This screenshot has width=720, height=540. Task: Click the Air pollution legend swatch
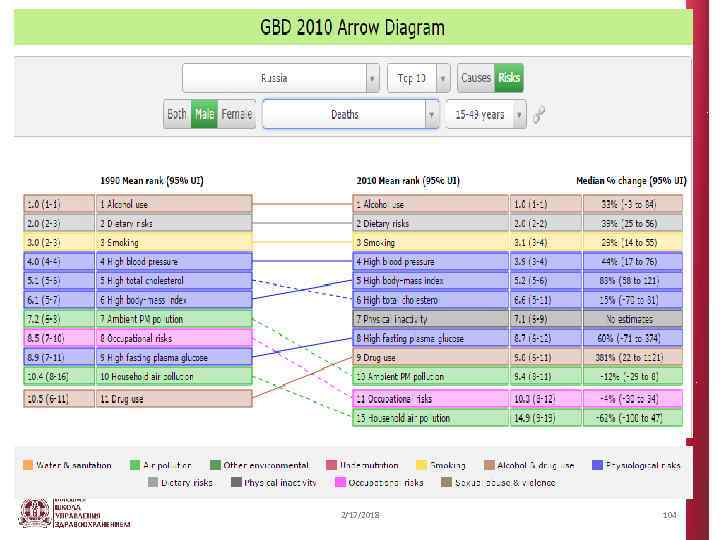pos(135,465)
